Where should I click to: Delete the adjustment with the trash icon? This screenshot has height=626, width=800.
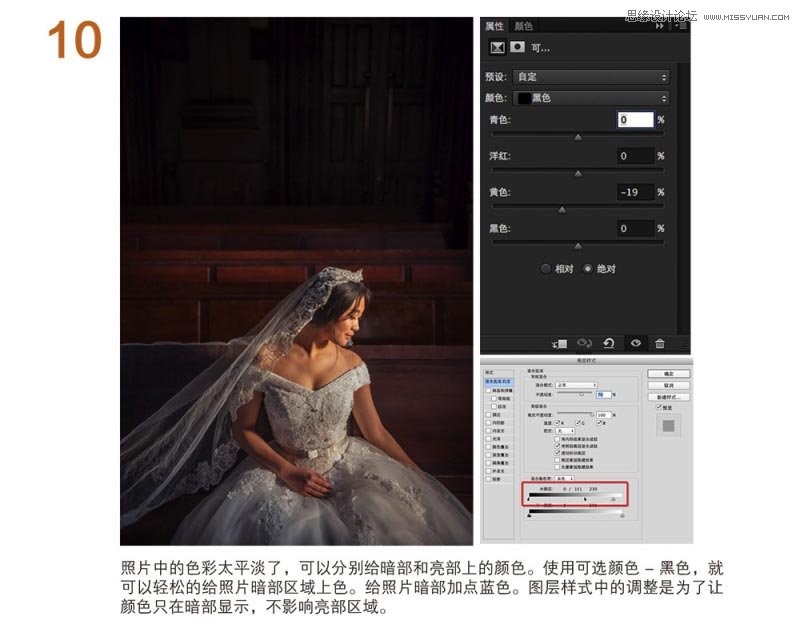point(660,343)
